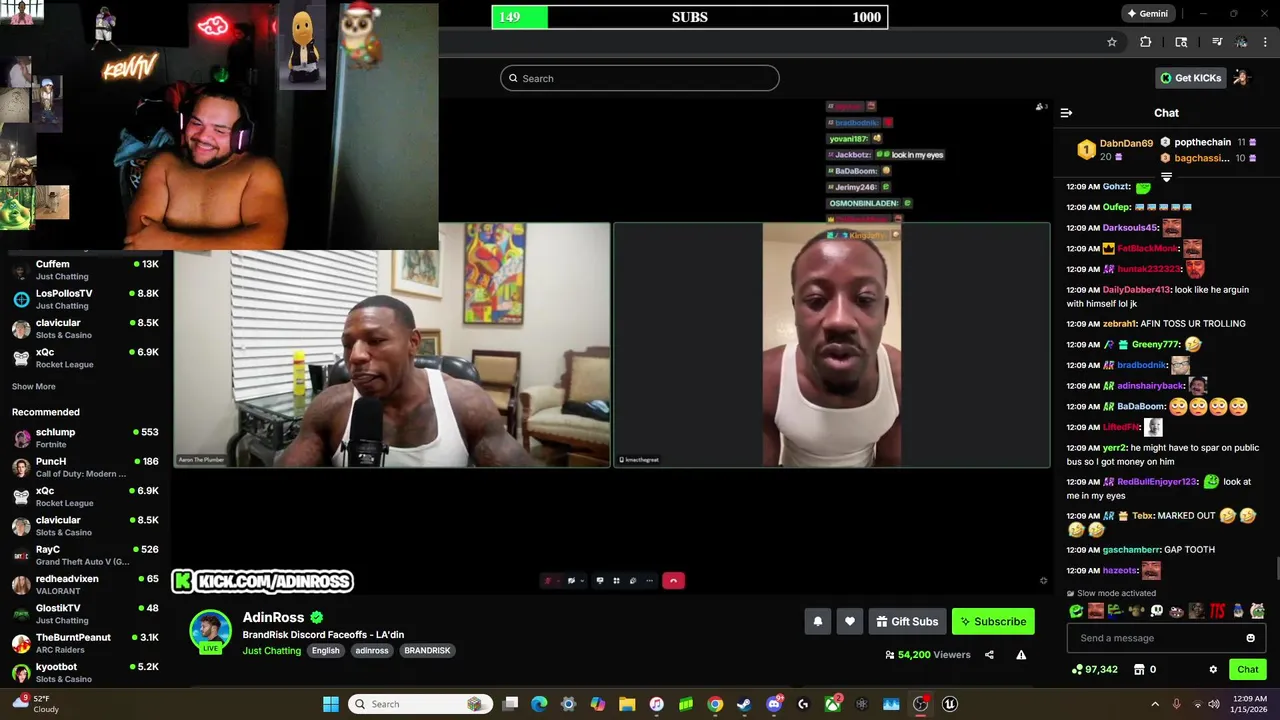This screenshot has height=720, width=1280.
Task: Open Gemini in the browser title bar
Action: tap(1147, 14)
